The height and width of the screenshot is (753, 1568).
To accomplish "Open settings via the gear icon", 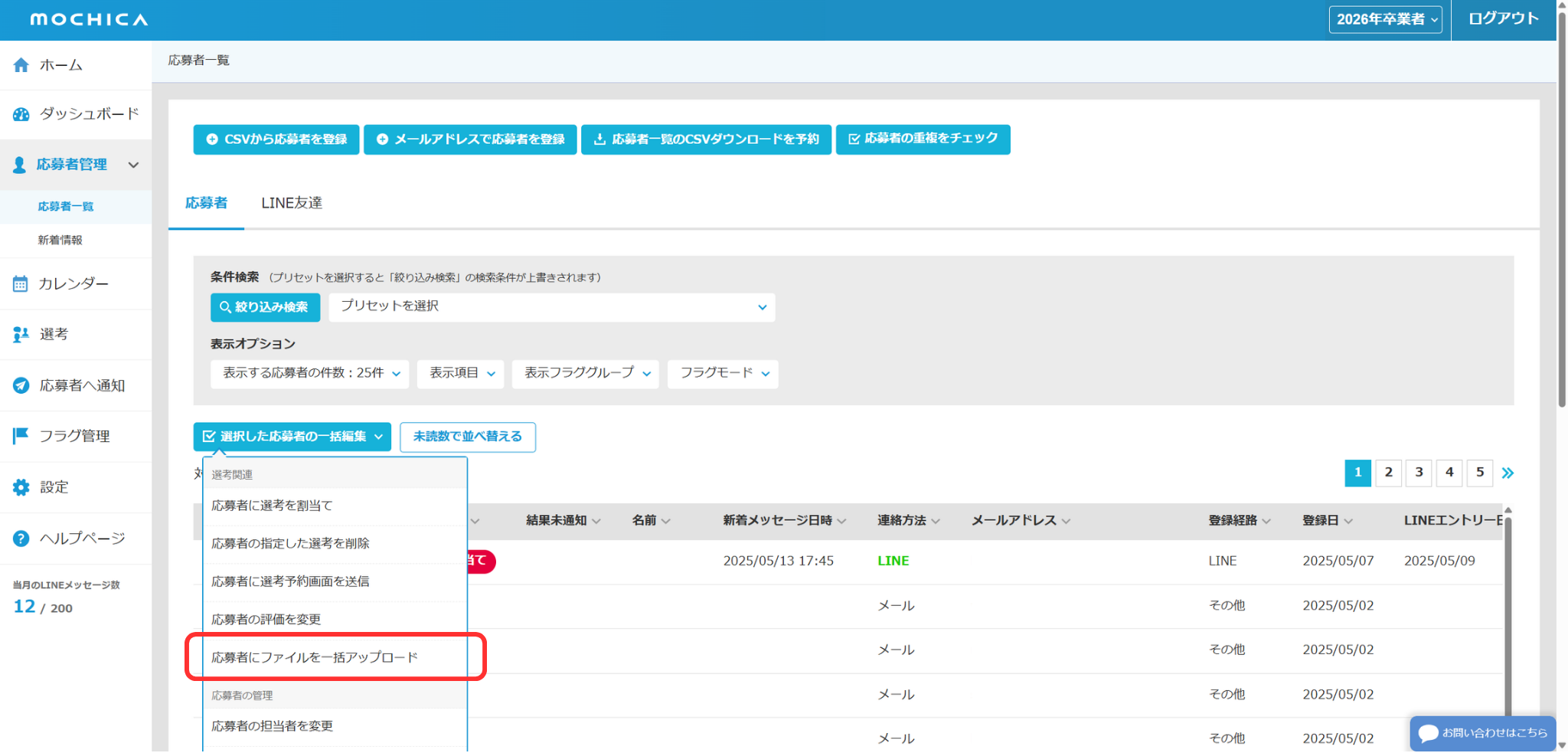I will tap(21, 487).
